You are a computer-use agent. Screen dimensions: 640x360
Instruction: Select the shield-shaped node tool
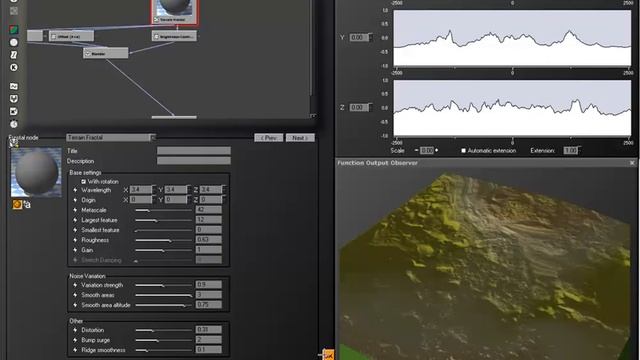pyautogui.click(x=14, y=99)
